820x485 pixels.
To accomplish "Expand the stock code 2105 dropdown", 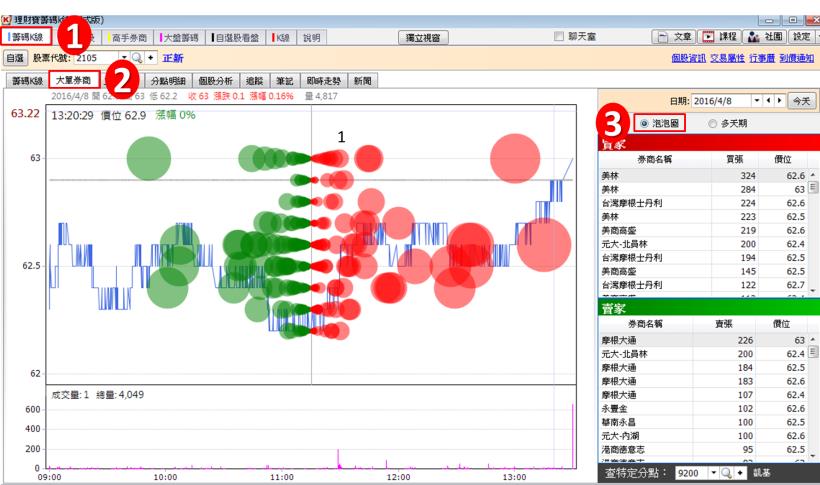I will click(124, 58).
